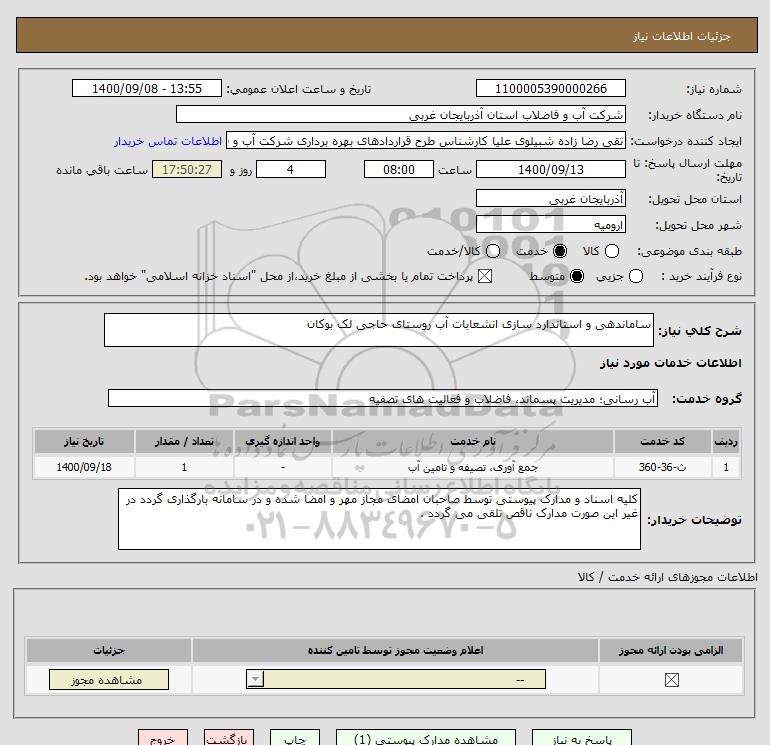The image size is (770, 745).
Task: Click the پاسخ به نیاز button
Action: (582, 738)
